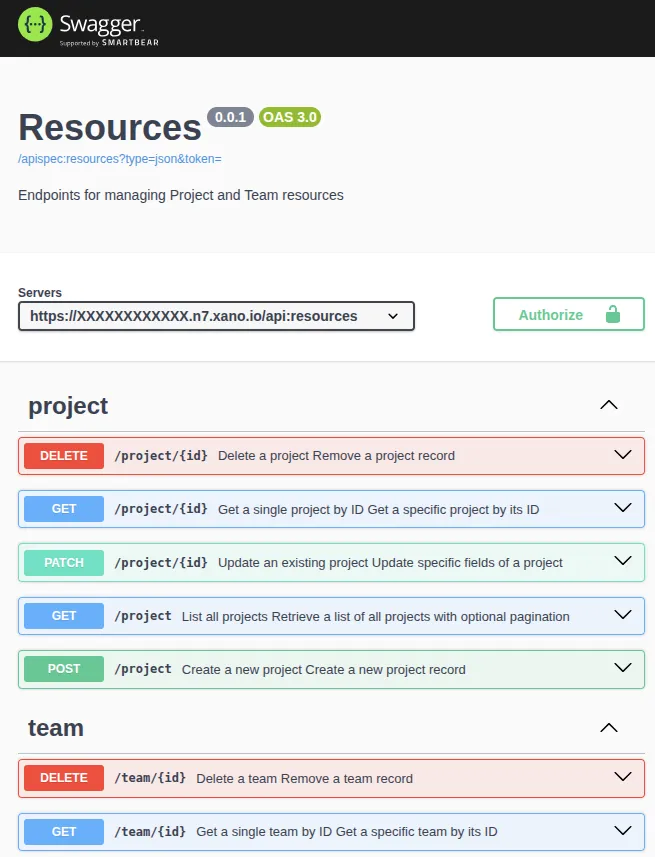The height and width of the screenshot is (857, 655).
Task: Click the Resources title text
Action: [110, 128]
